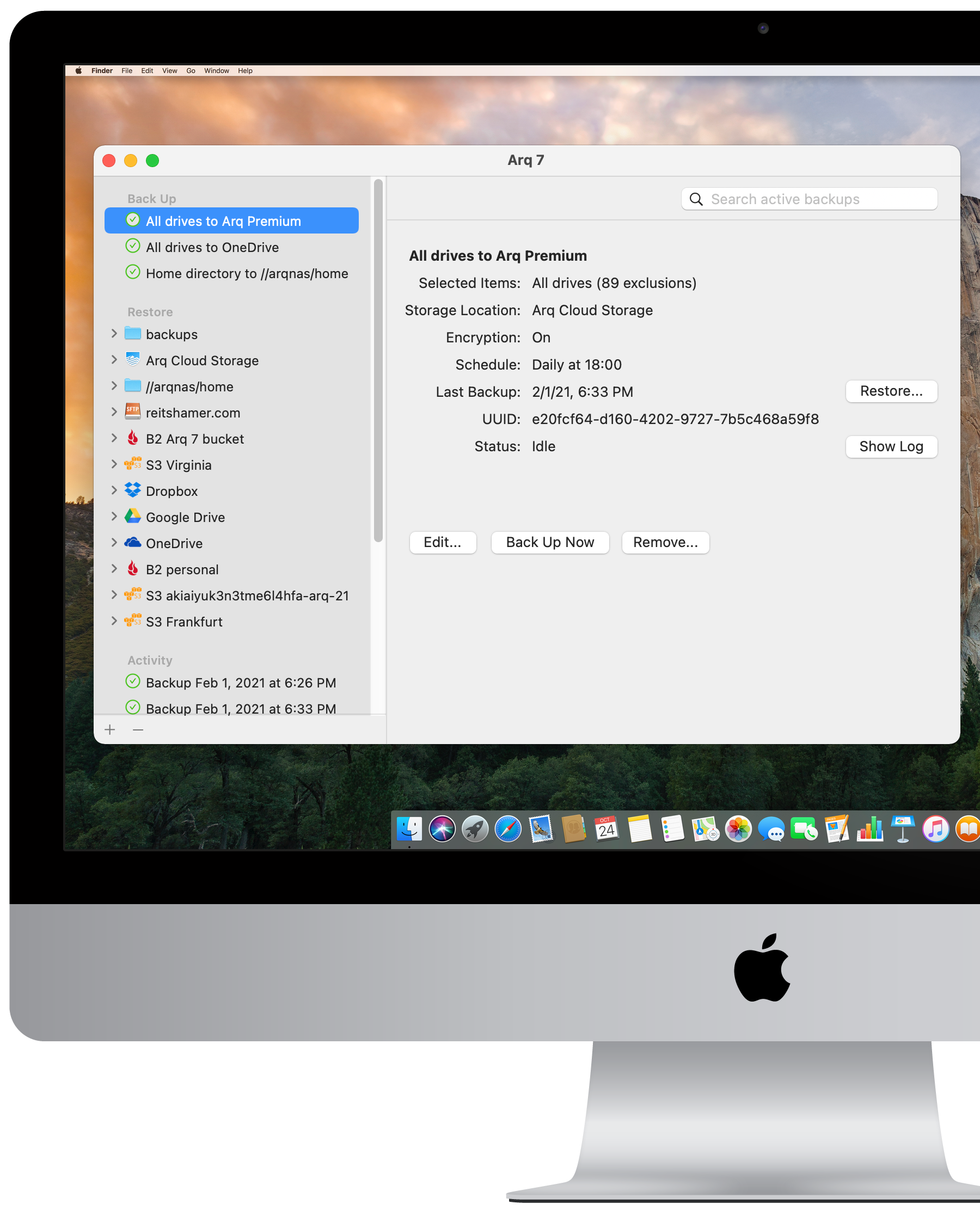
Task: Click the Search active backups field
Action: pyautogui.click(x=809, y=199)
